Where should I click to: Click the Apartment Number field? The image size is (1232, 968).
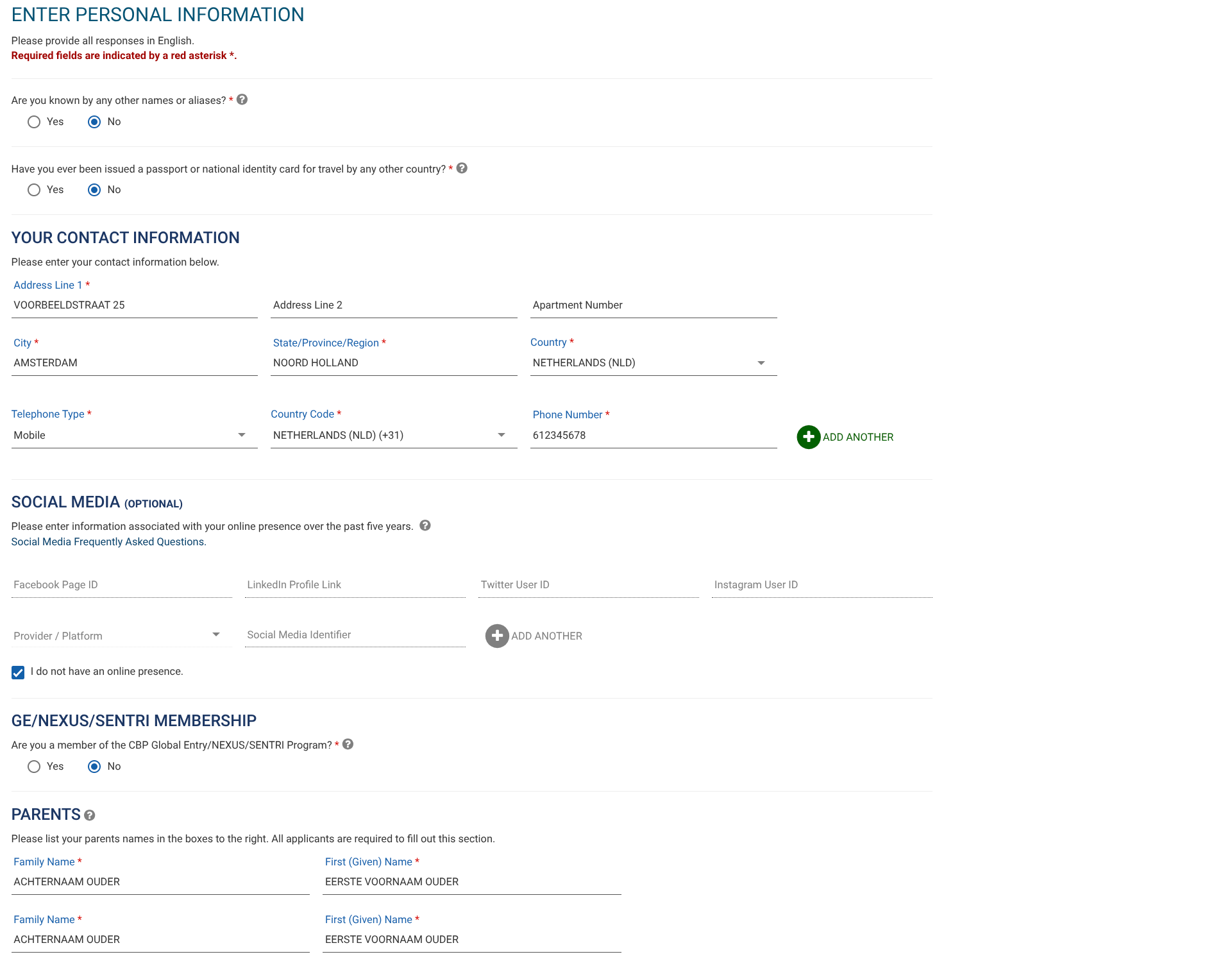[x=653, y=305]
